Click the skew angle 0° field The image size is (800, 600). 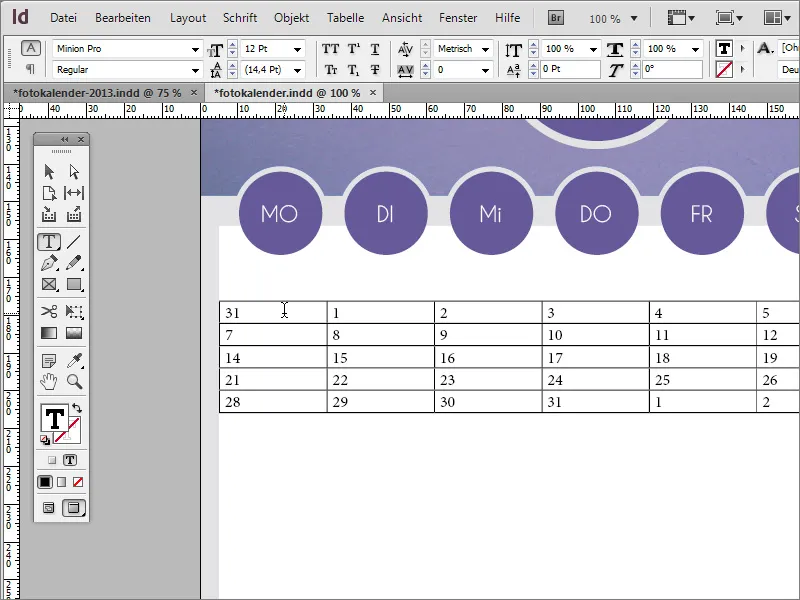point(672,69)
